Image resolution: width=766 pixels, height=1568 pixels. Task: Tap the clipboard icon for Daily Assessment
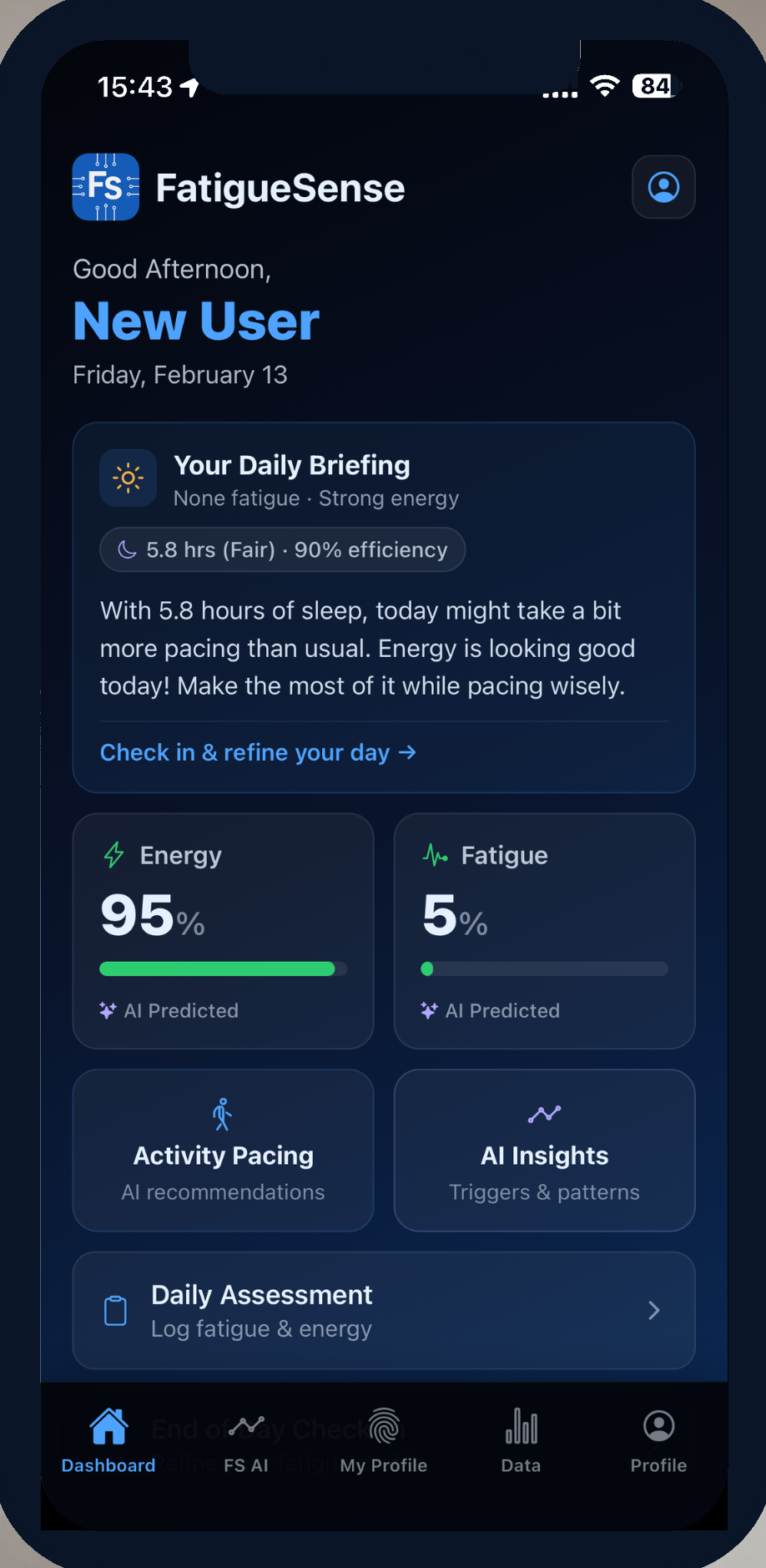[x=115, y=1310]
